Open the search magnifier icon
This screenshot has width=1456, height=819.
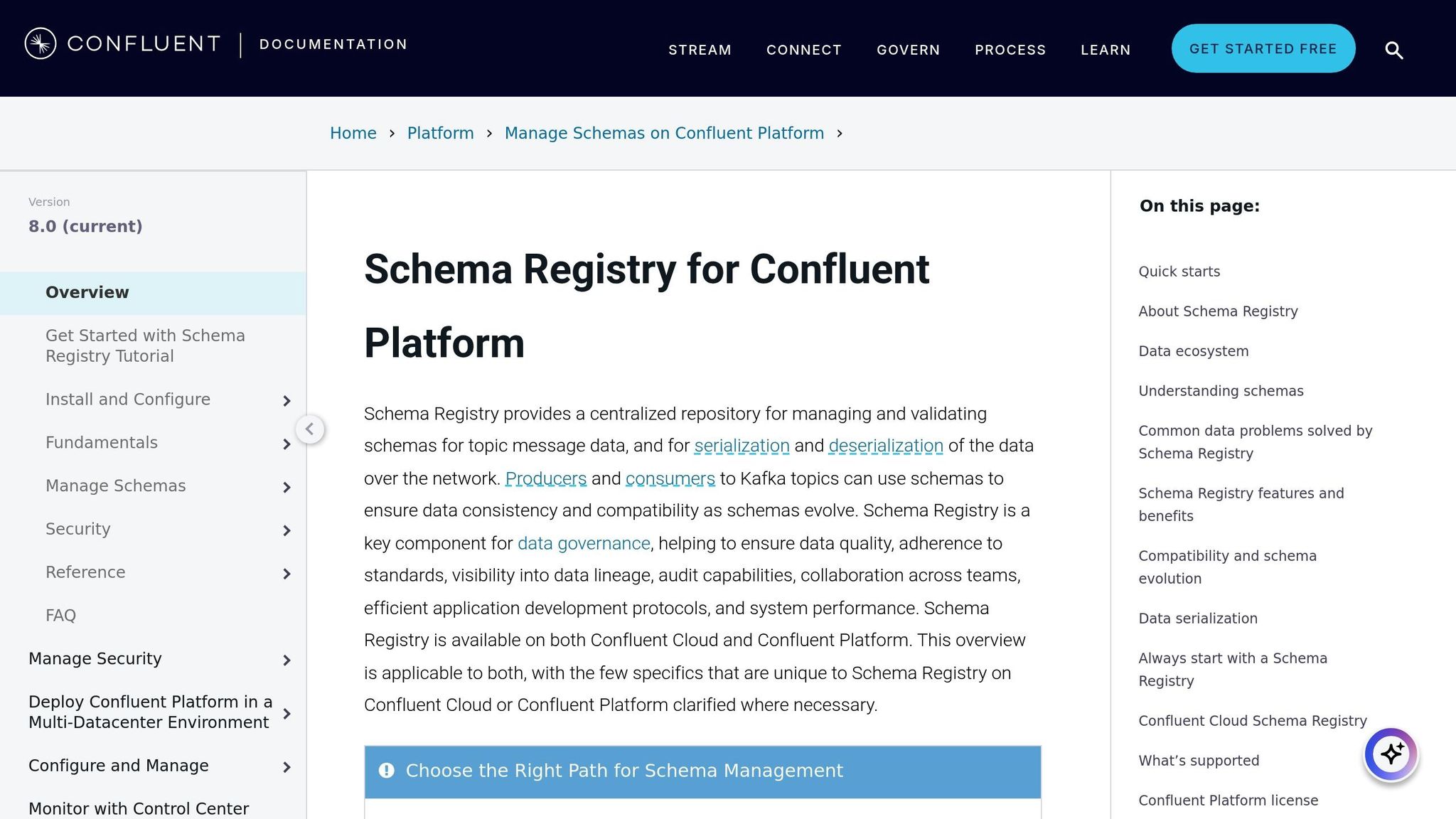(x=1393, y=50)
